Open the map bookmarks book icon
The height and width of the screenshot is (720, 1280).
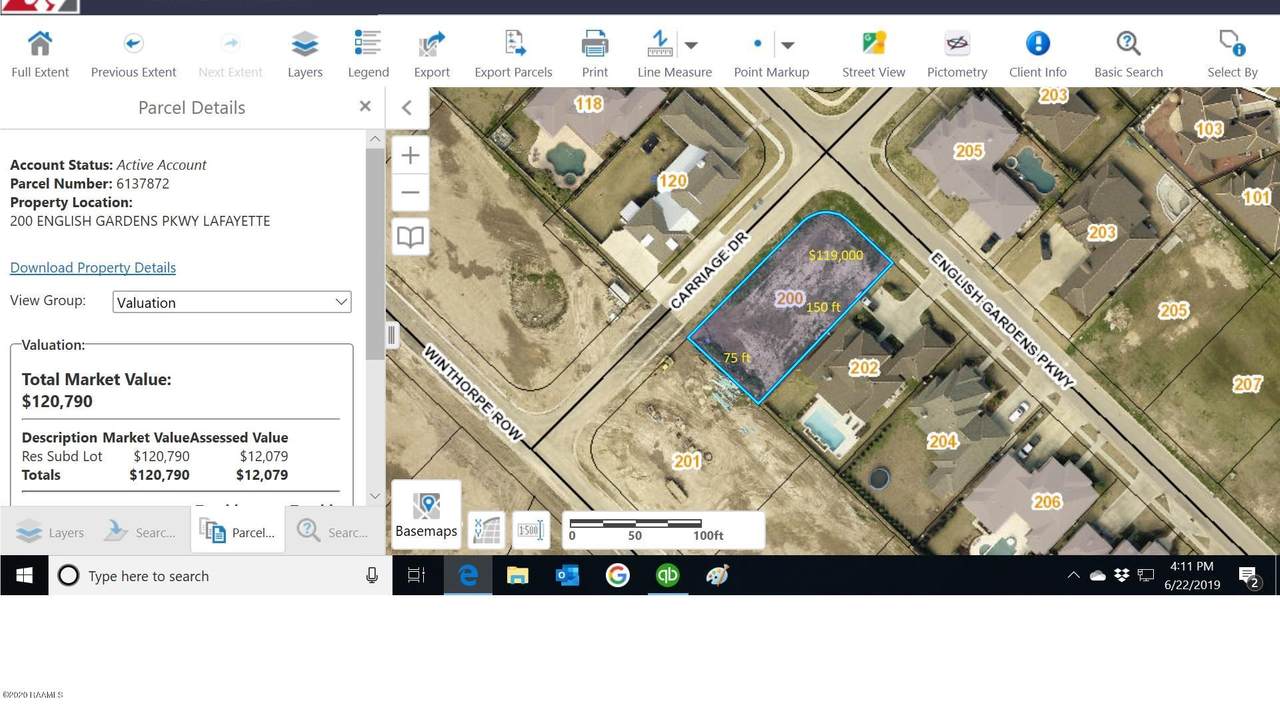pos(410,237)
